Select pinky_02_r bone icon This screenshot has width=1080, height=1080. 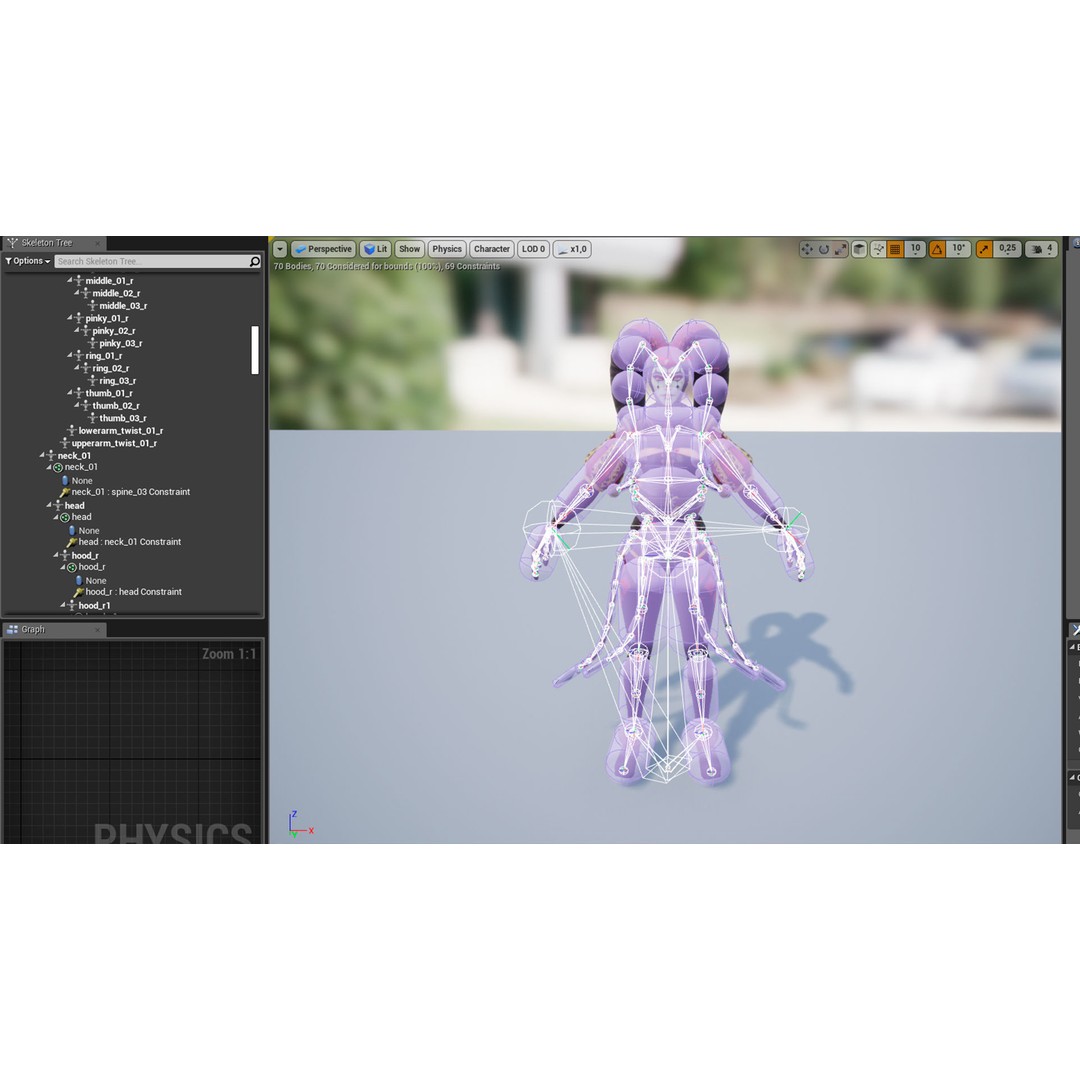pos(86,331)
